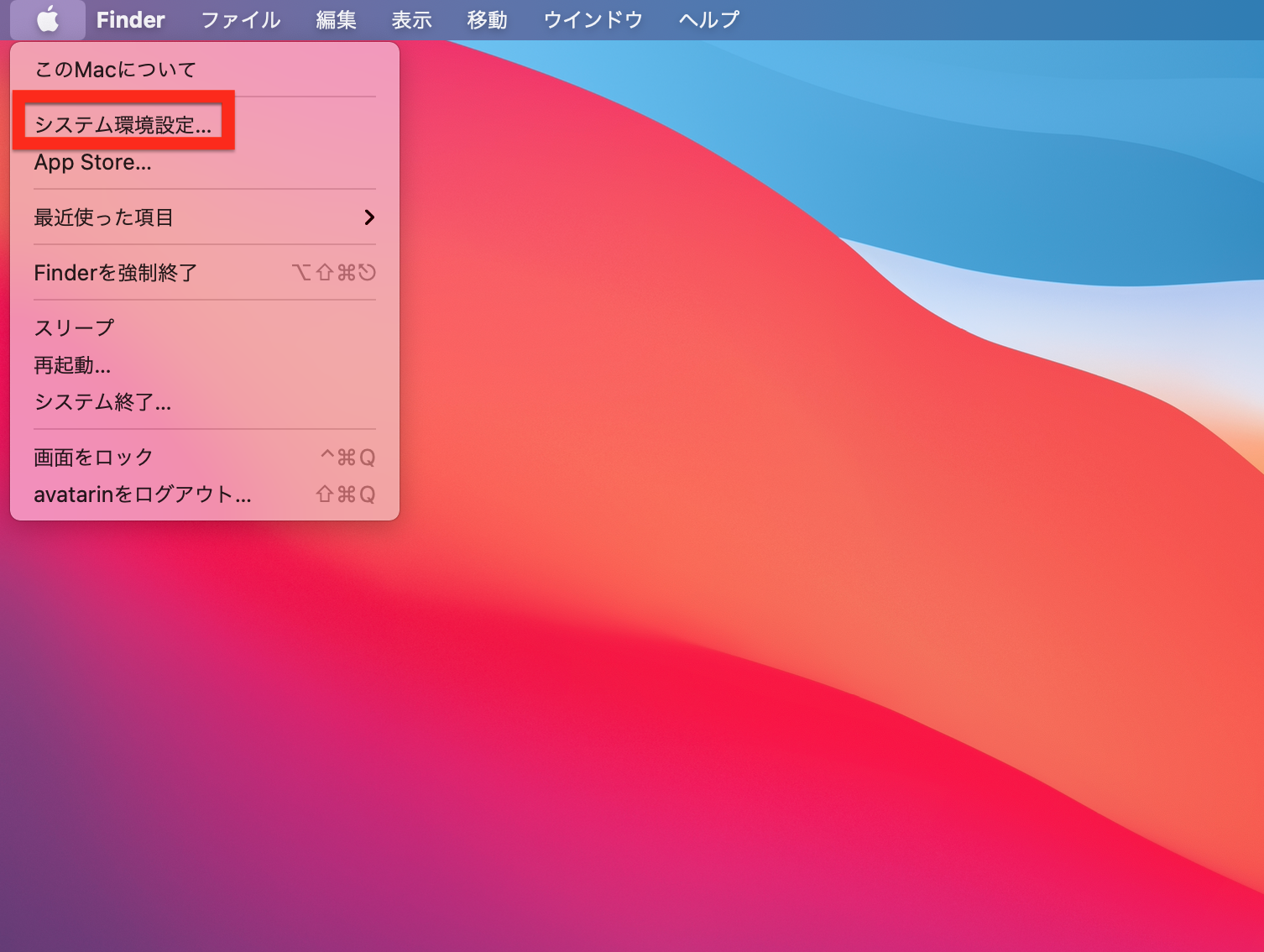Select Finderを強制終了 entry
The image size is (1264, 952).
coord(205,273)
